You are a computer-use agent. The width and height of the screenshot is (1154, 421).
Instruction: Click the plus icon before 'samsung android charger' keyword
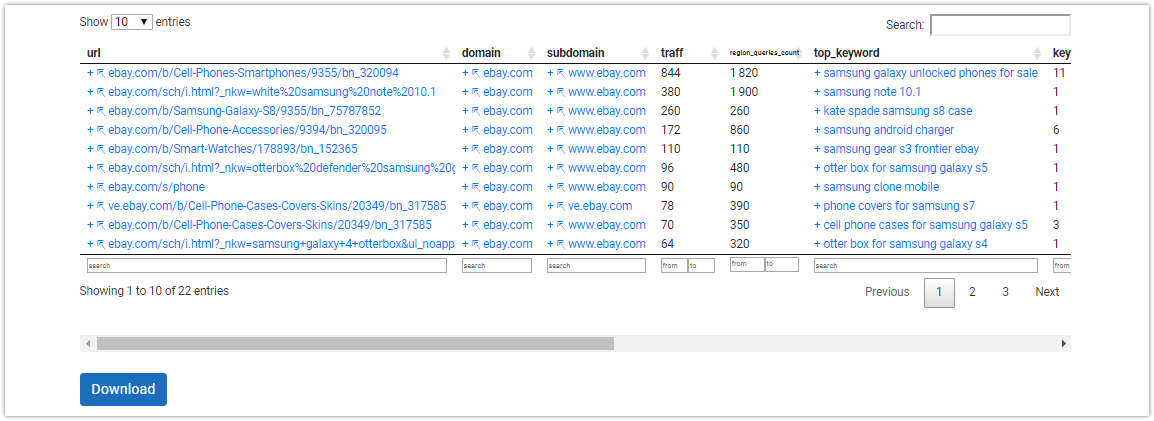tap(818, 130)
